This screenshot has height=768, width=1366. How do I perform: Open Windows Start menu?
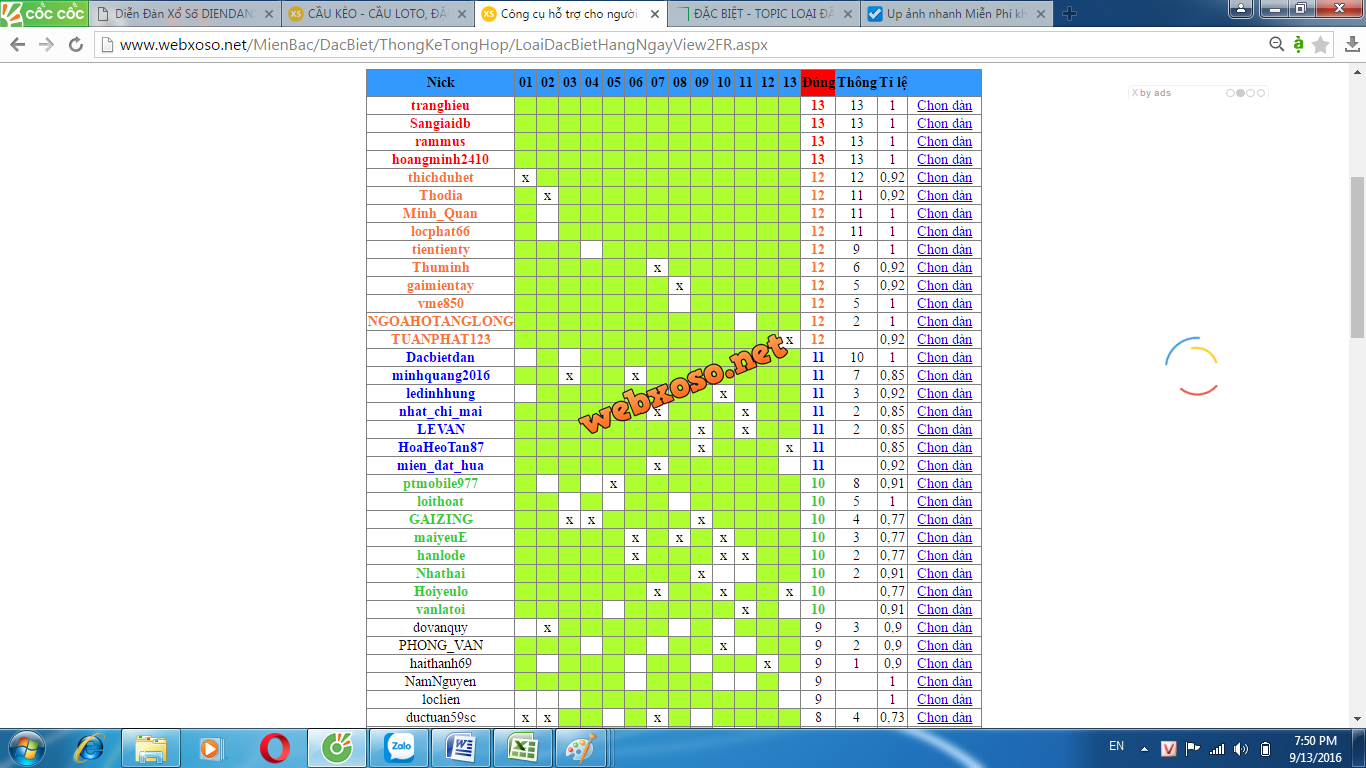click(26, 748)
